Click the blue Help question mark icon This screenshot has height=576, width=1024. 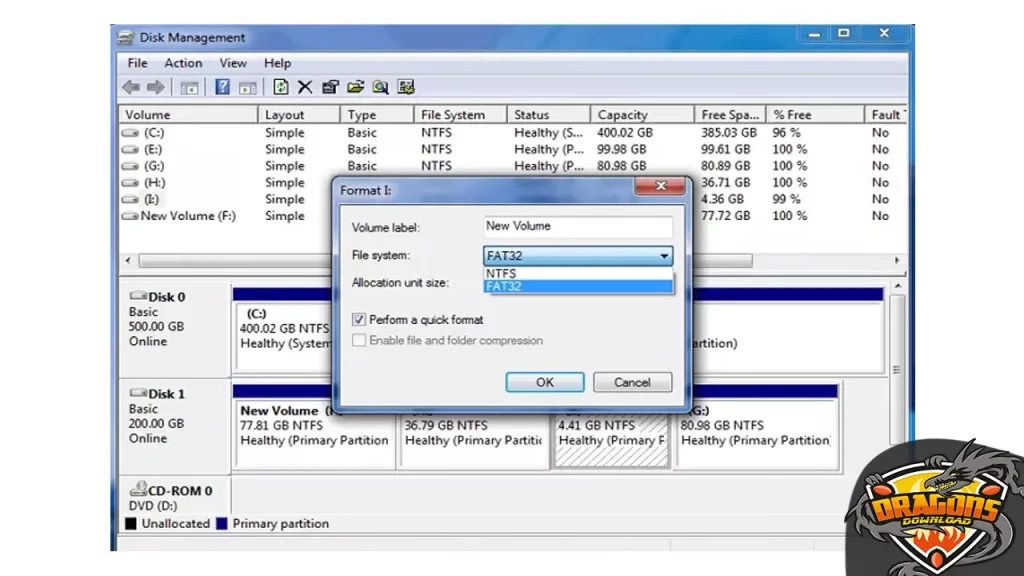(x=223, y=88)
